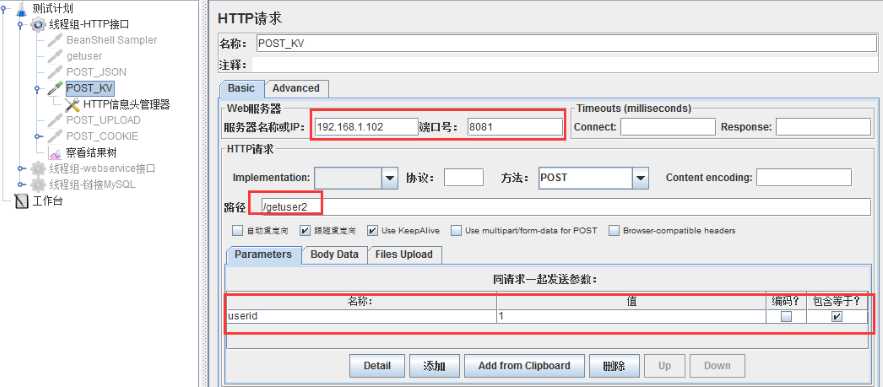Click the Down button

coord(717,366)
